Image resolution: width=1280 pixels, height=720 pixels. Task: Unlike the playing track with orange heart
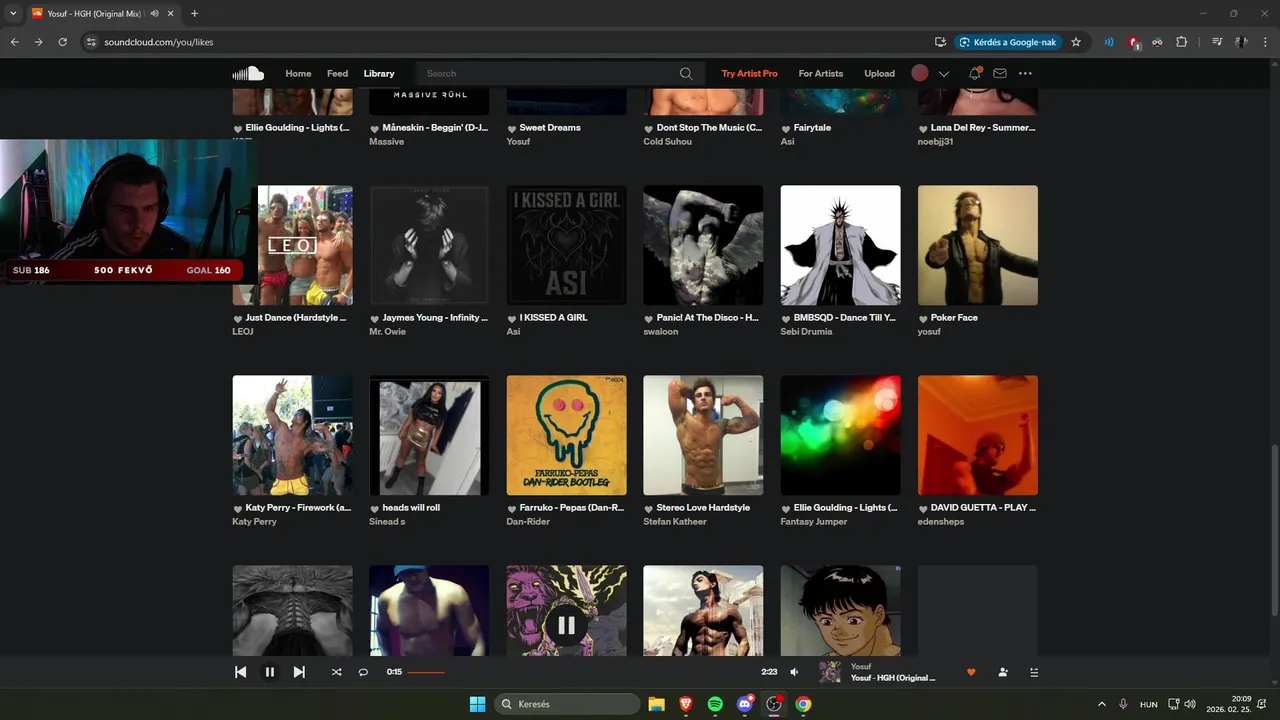pyautogui.click(x=971, y=672)
